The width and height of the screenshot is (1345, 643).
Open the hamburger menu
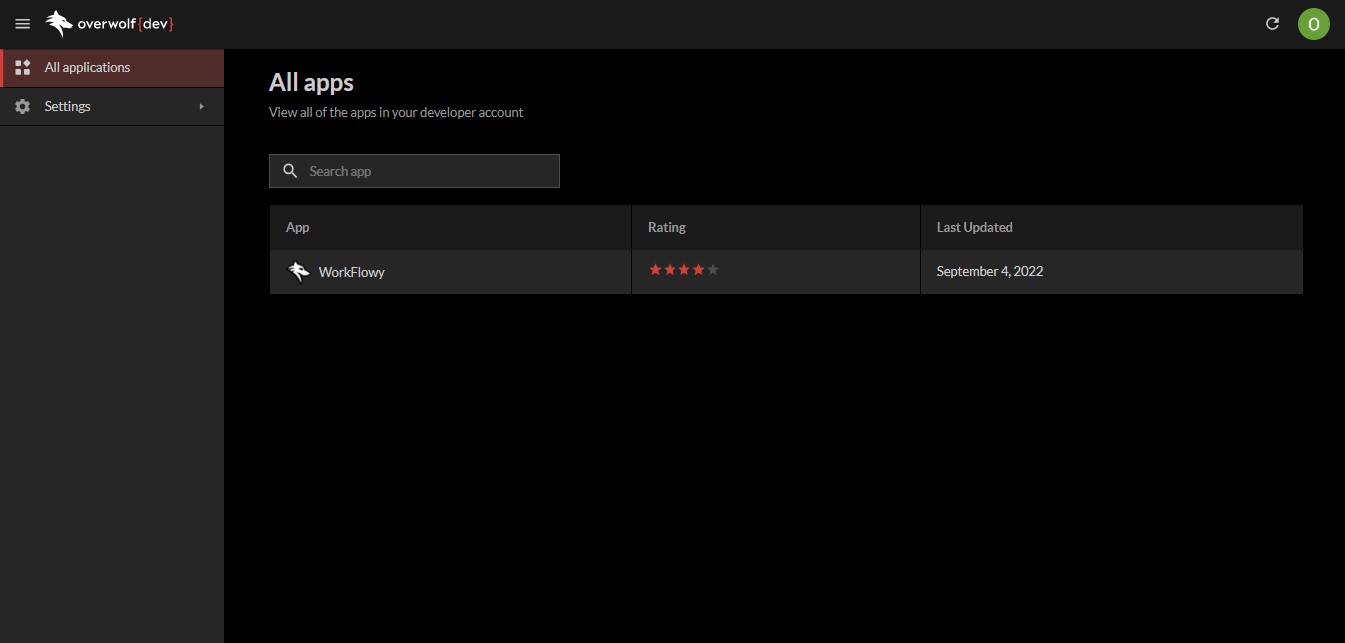pos(23,24)
